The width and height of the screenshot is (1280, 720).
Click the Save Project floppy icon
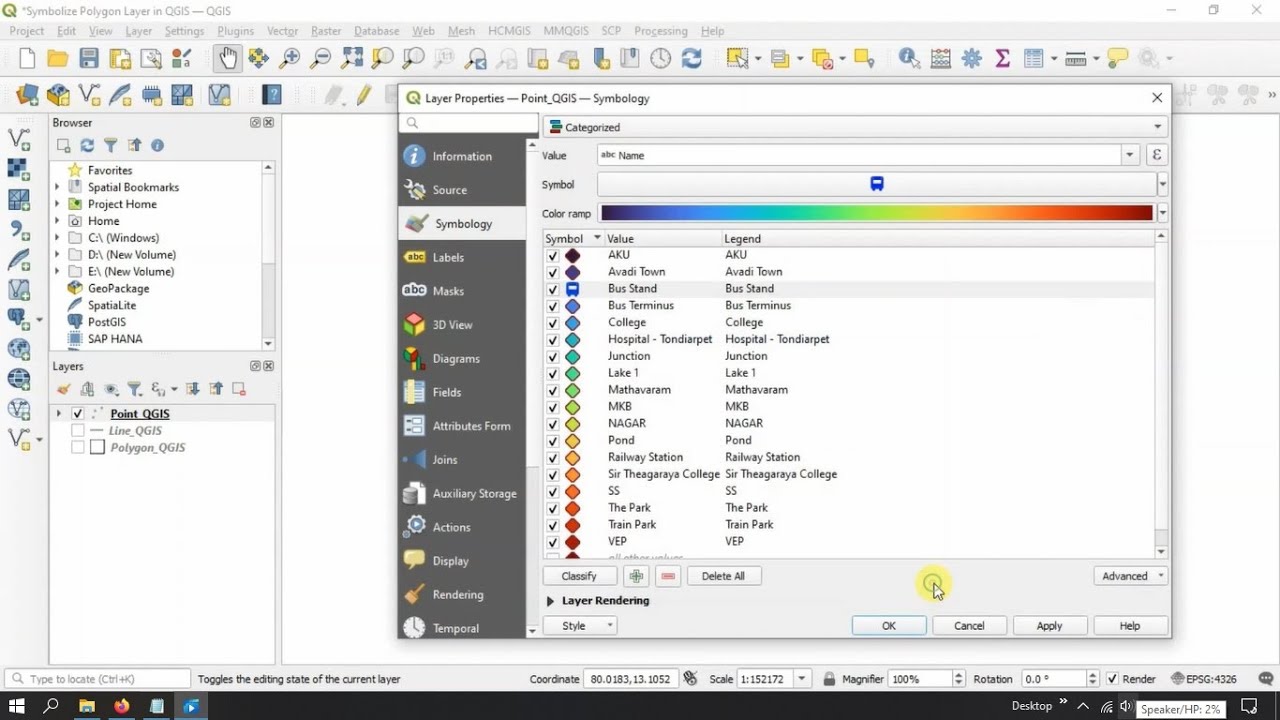[x=89, y=58]
